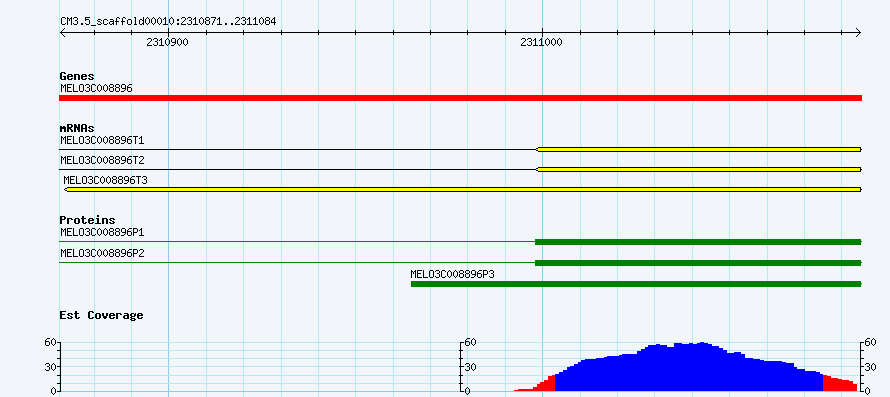
Task: Click the MELO3C008896P3 green protein bar
Action: tap(636, 284)
